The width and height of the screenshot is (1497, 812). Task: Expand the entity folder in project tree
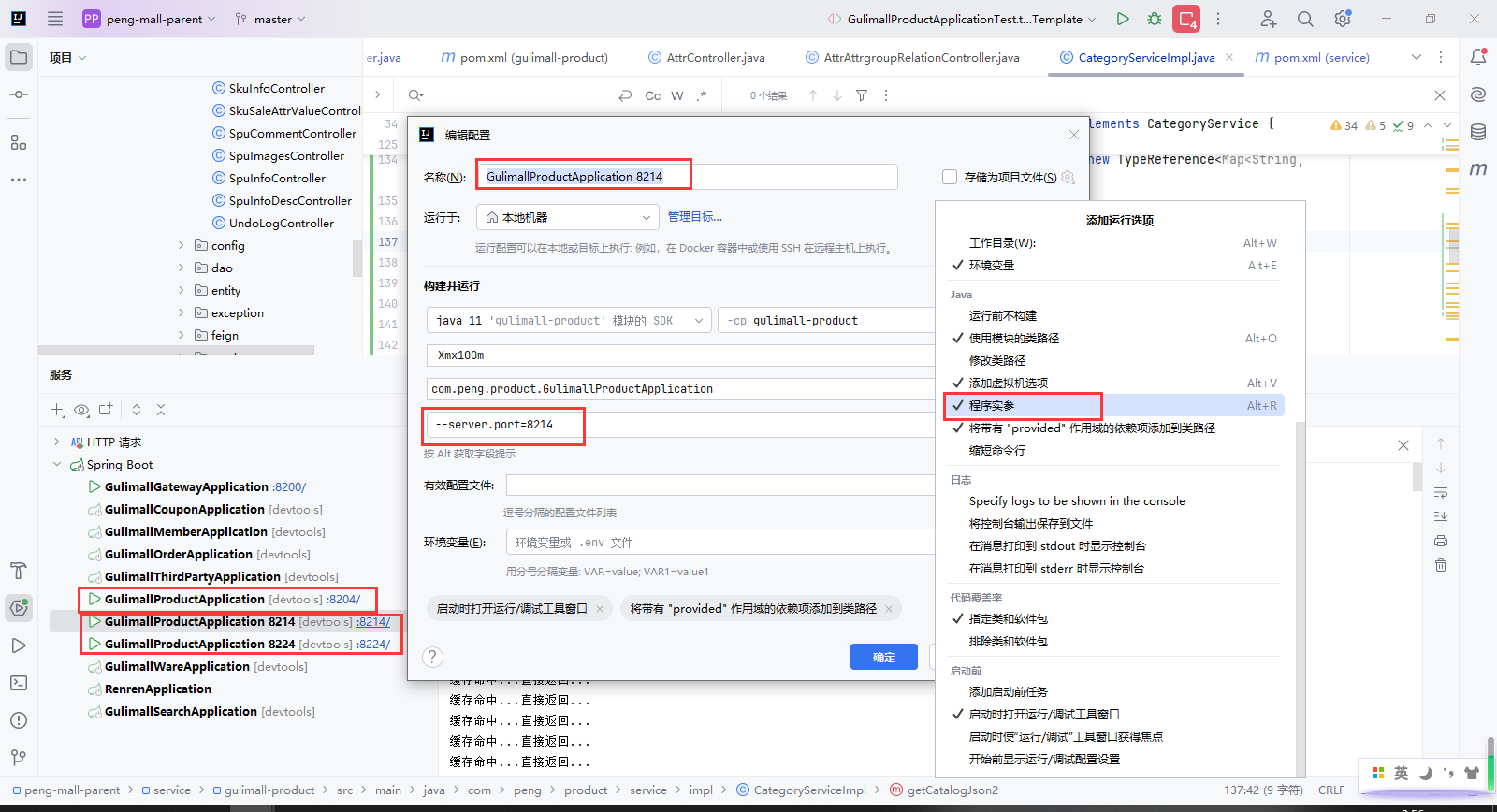[182, 290]
